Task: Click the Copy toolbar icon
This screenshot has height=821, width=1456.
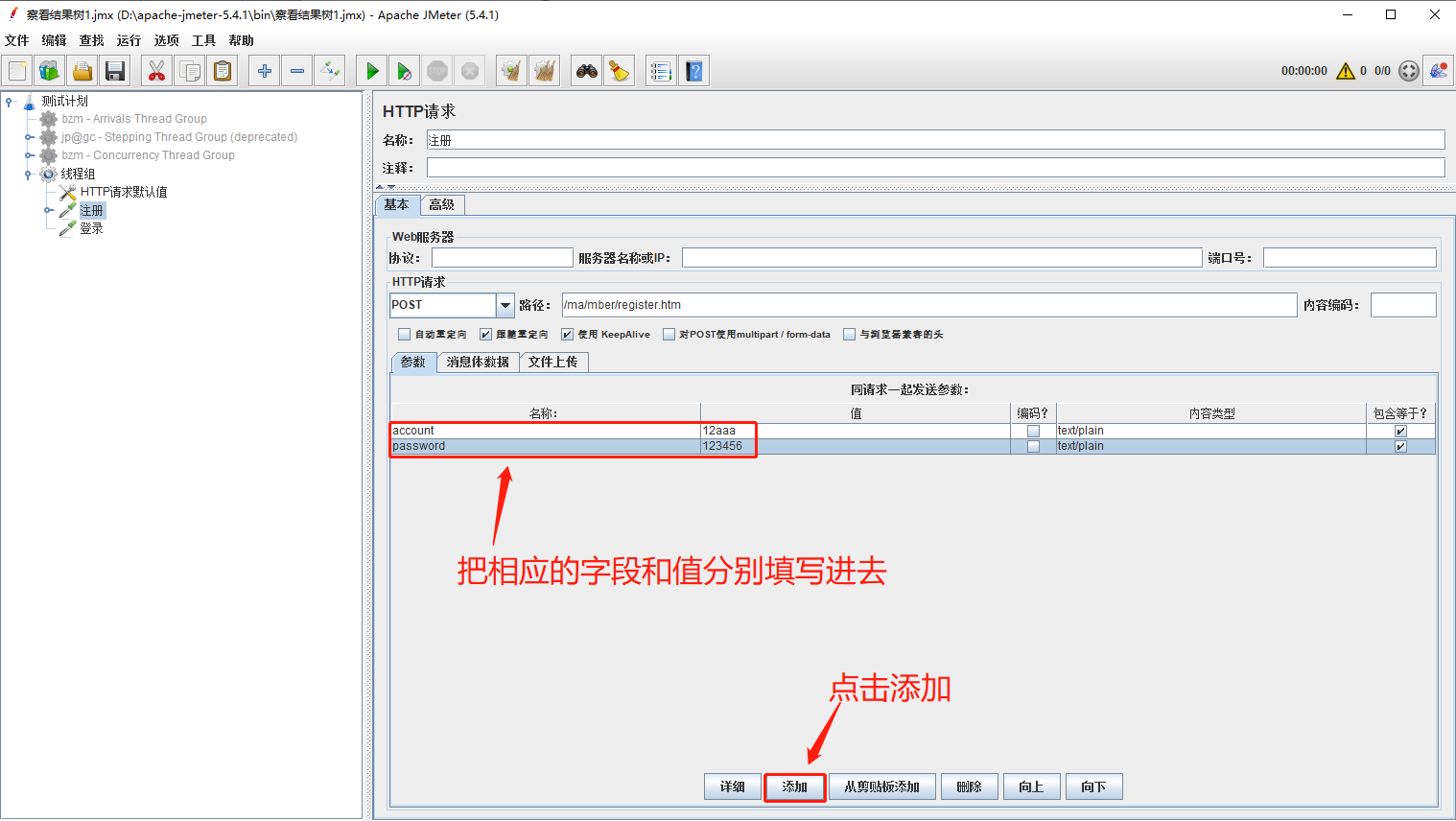Action: [x=190, y=71]
